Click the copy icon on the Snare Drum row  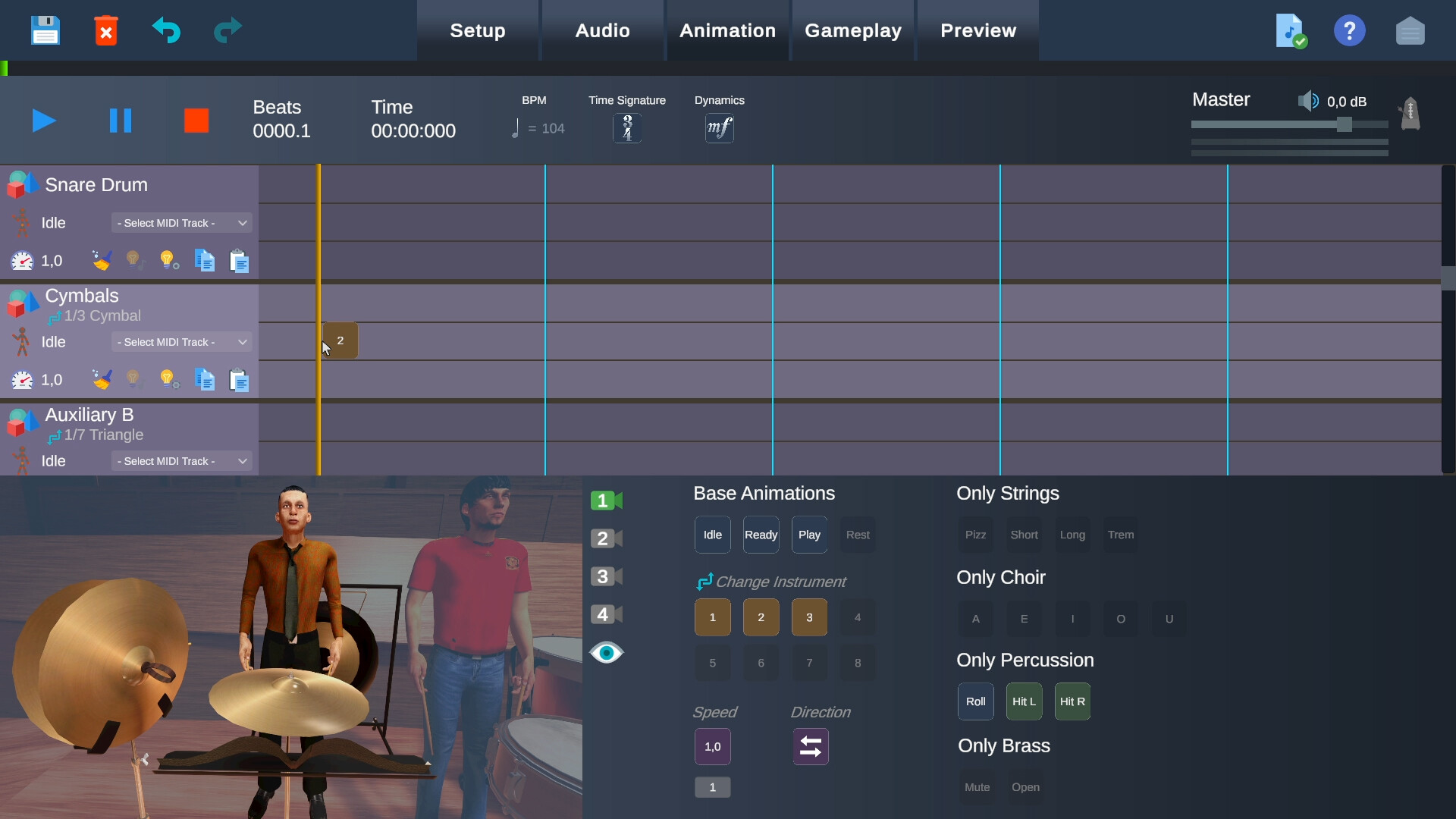tap(203, 260)
